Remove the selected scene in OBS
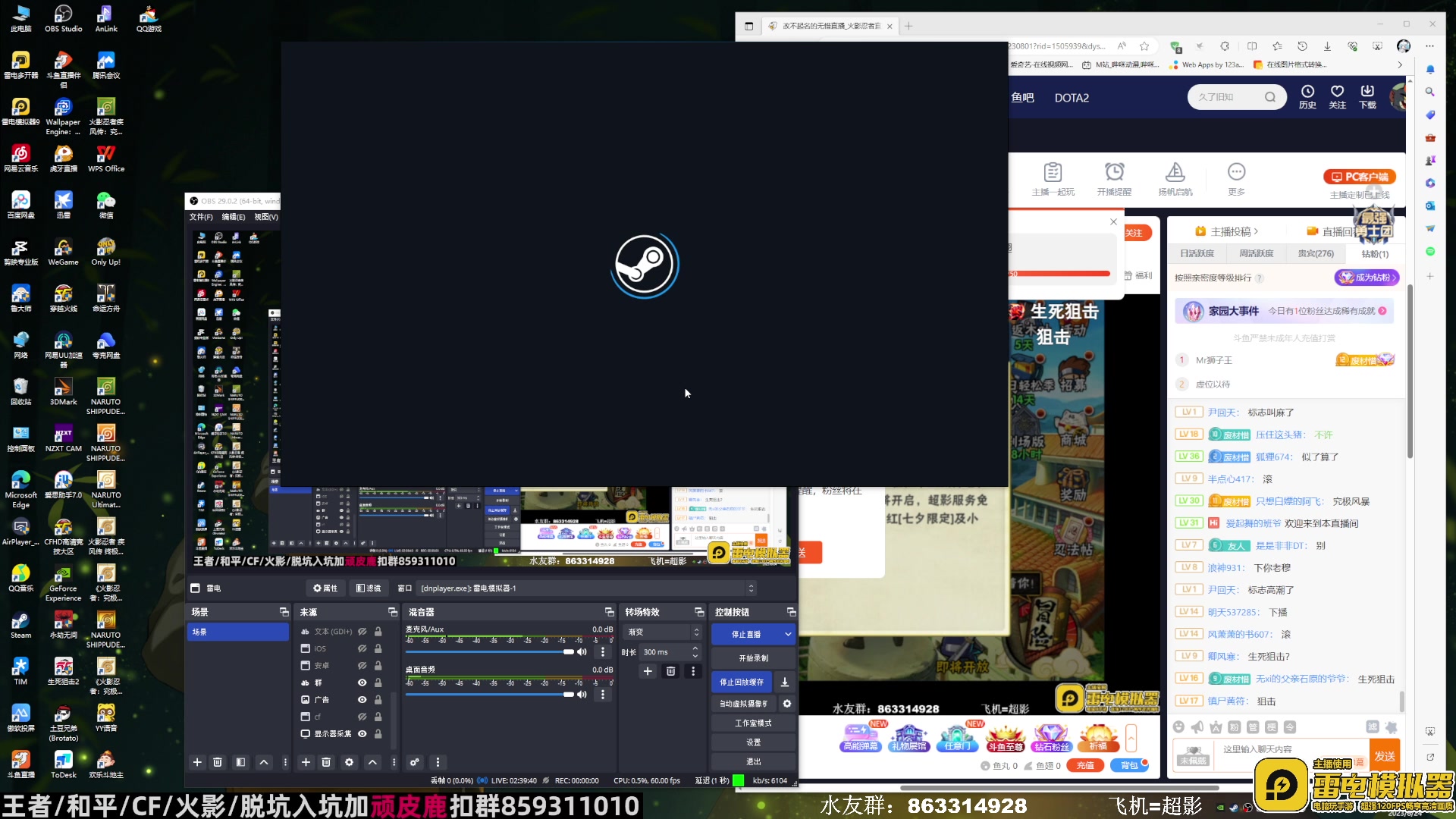 pyautogui.click(x=218, y=762)
